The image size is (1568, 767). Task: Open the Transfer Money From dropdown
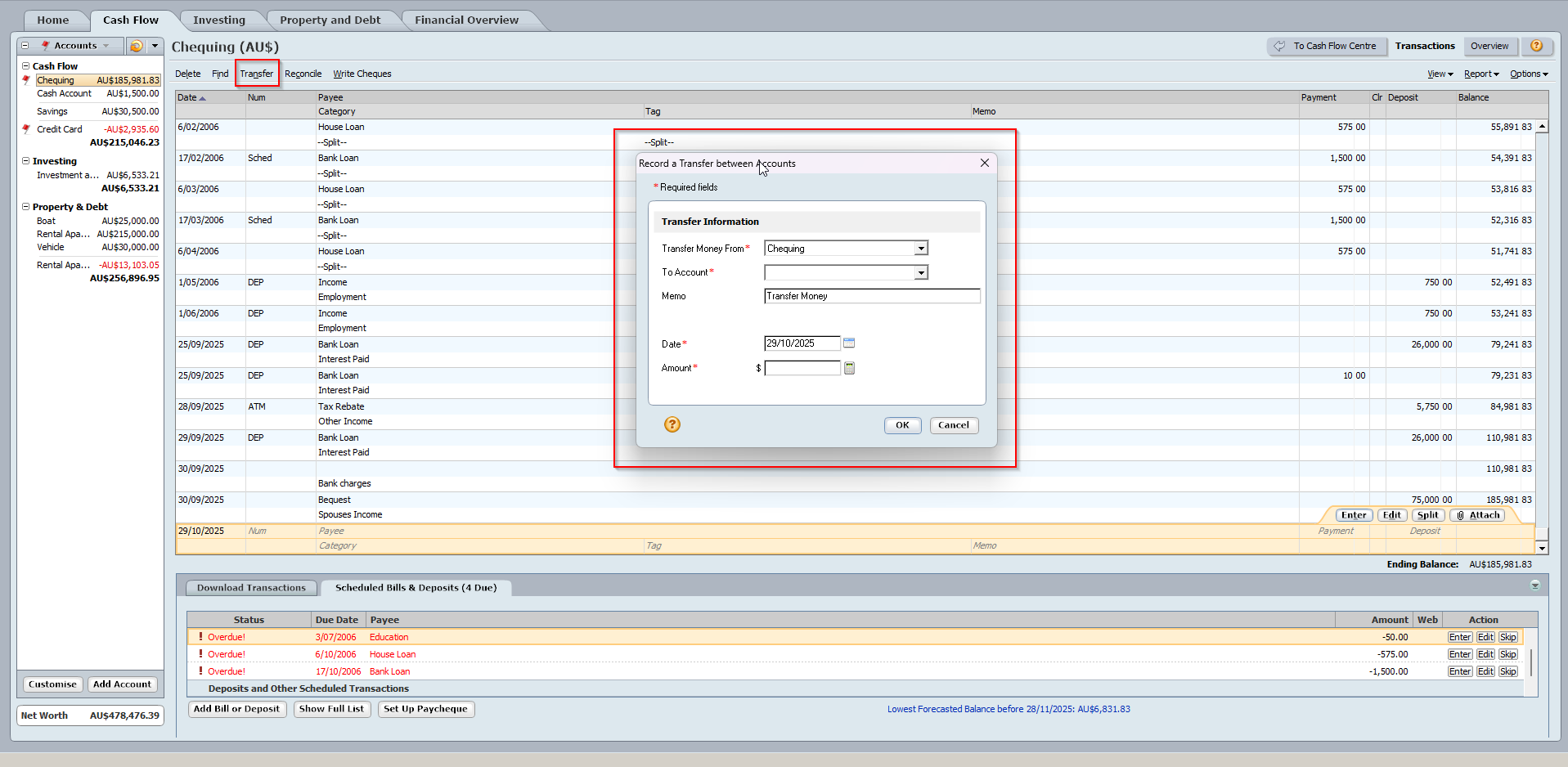921,249
